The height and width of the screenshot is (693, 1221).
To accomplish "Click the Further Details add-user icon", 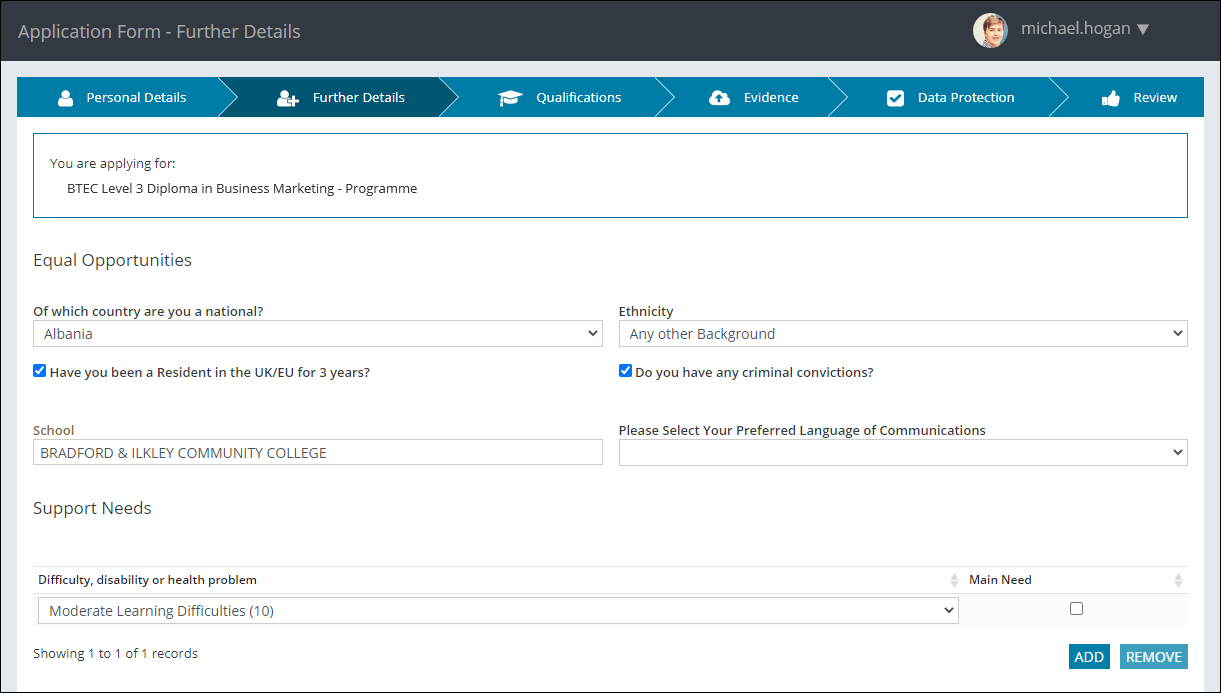I will click(x=288, y=98).
